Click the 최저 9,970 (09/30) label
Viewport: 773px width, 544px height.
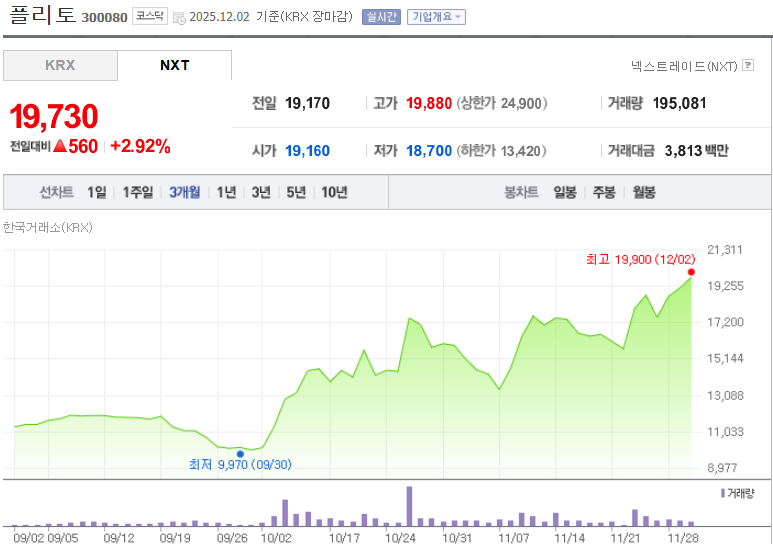pos(240,465)
